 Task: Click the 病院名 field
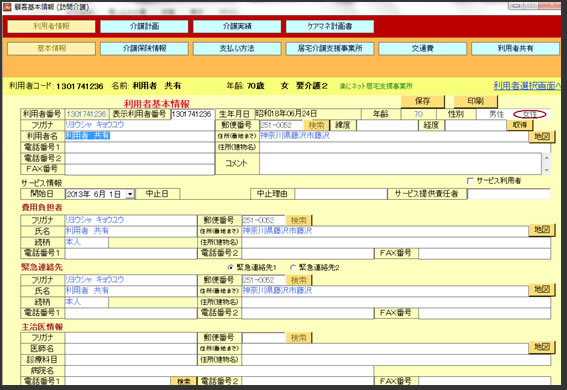pyautogui.click(x=219, y=371)
